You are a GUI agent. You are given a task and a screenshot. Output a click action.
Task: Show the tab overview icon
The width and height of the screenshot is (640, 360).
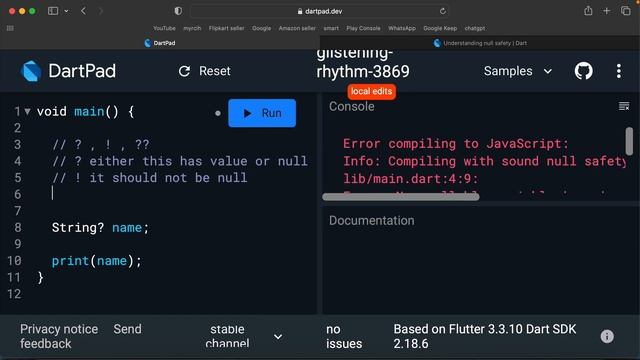[625, 11]
